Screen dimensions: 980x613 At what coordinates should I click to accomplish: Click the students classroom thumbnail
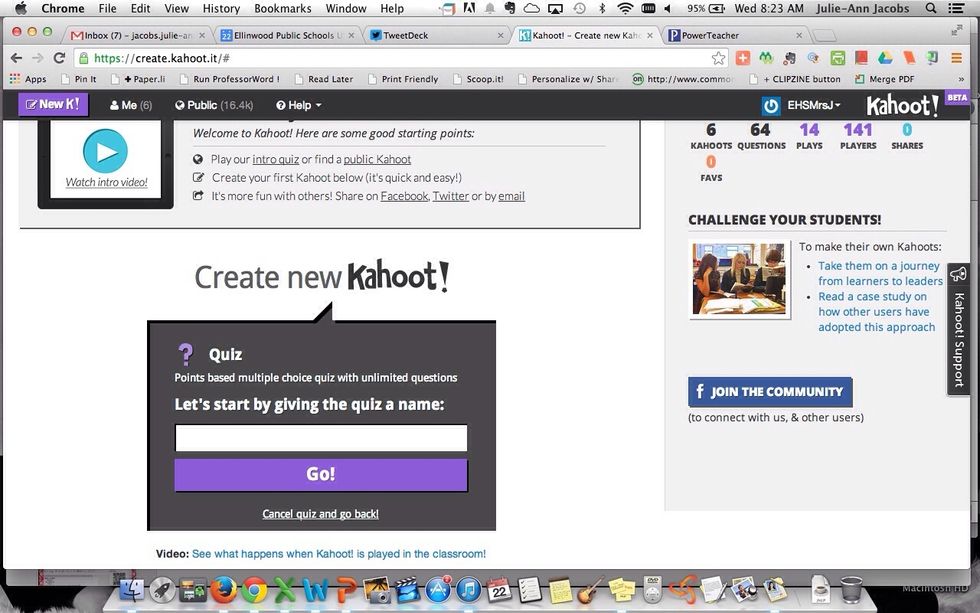tap(739, 279)
